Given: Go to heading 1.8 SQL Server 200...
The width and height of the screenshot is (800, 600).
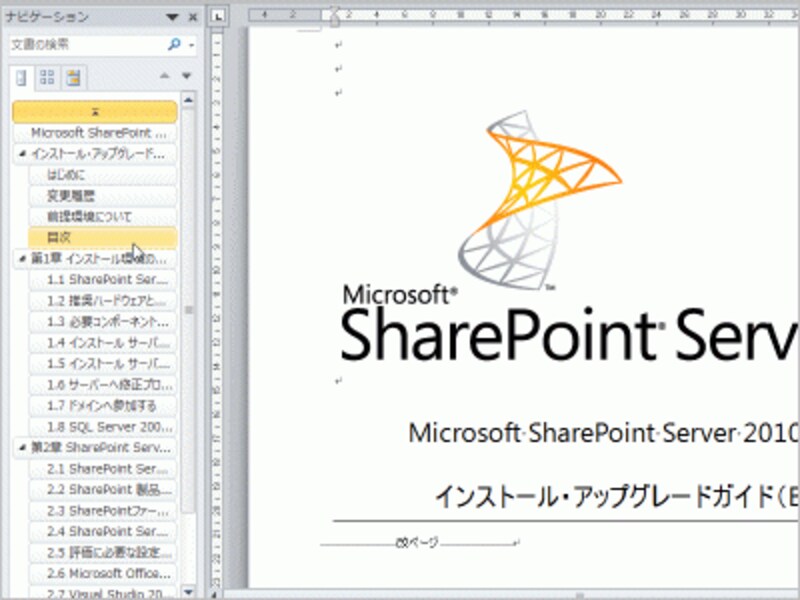Looking at the screenshot, I should [x=103, y=427].
